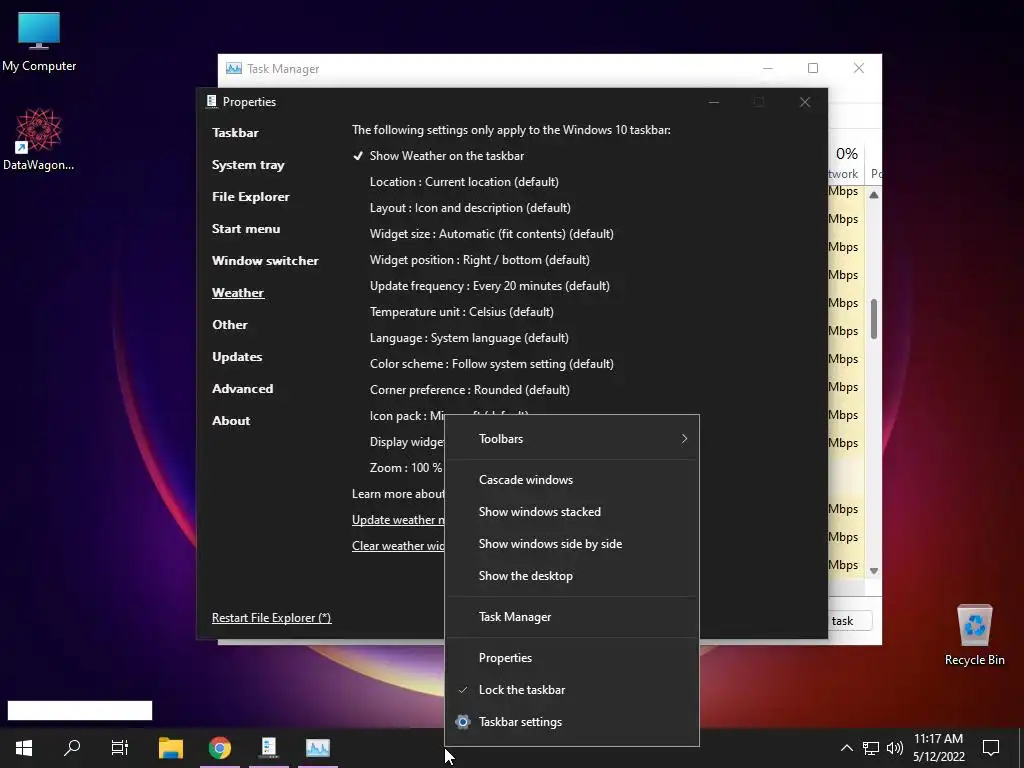Switch to Task Manager taskbar icon
Image resolution: width=1024 pixels, height=768 pixels.
[x=318, y=748]
